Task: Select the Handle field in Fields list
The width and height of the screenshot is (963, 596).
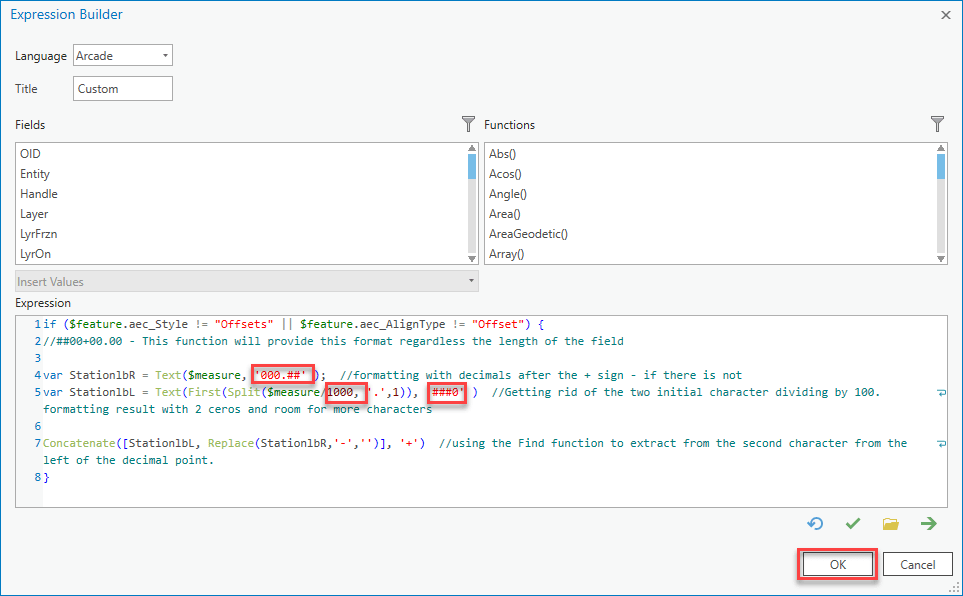Action: tap(39, 194)
